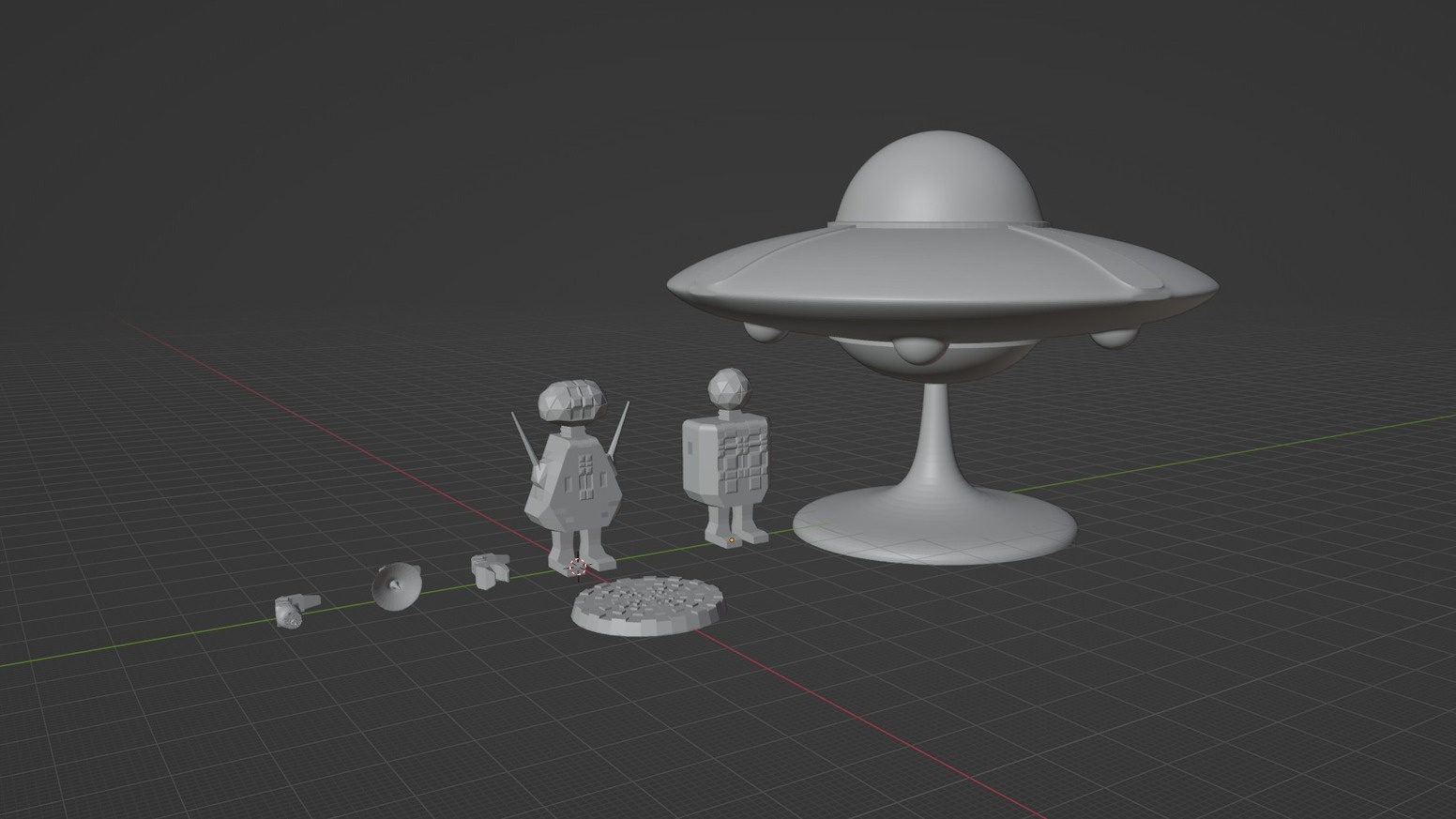Select the round textured base disc
Image resolution: width=1456 pixels, height=819 pixels.
click(x=649, y=607)
